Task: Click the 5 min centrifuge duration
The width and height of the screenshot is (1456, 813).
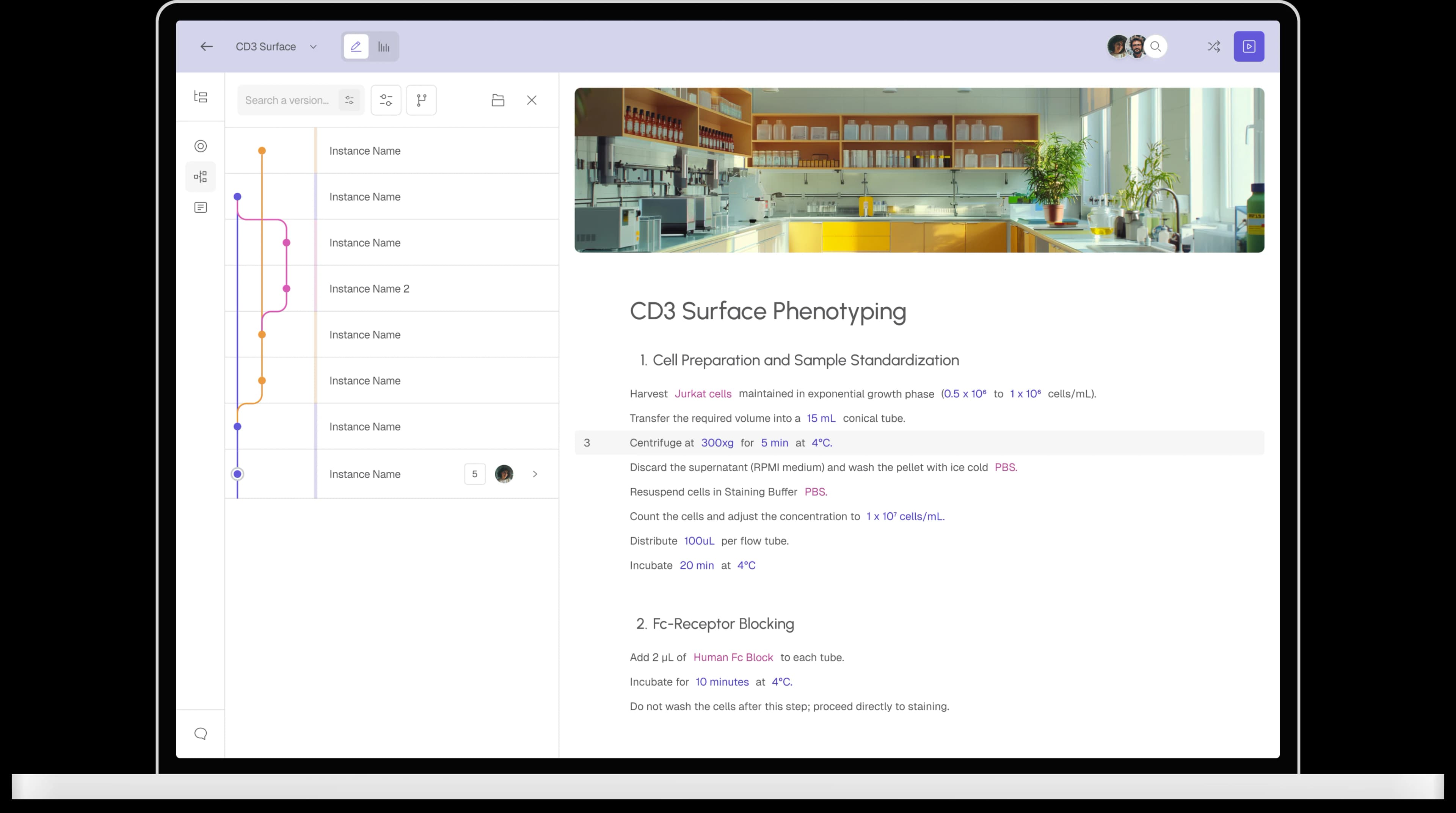Action: coord(774,443)
